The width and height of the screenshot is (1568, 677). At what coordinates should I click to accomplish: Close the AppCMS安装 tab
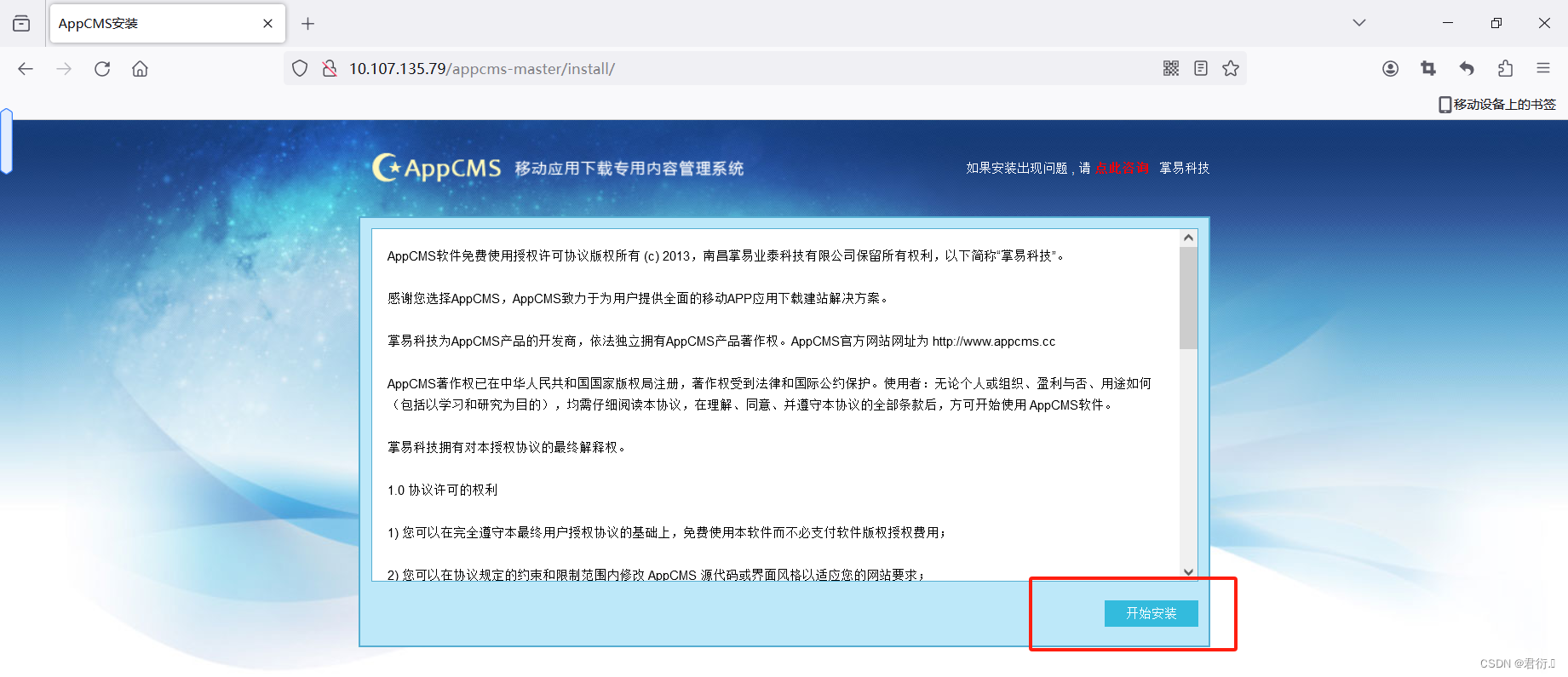pyautogui.click(x=267, y=24)
